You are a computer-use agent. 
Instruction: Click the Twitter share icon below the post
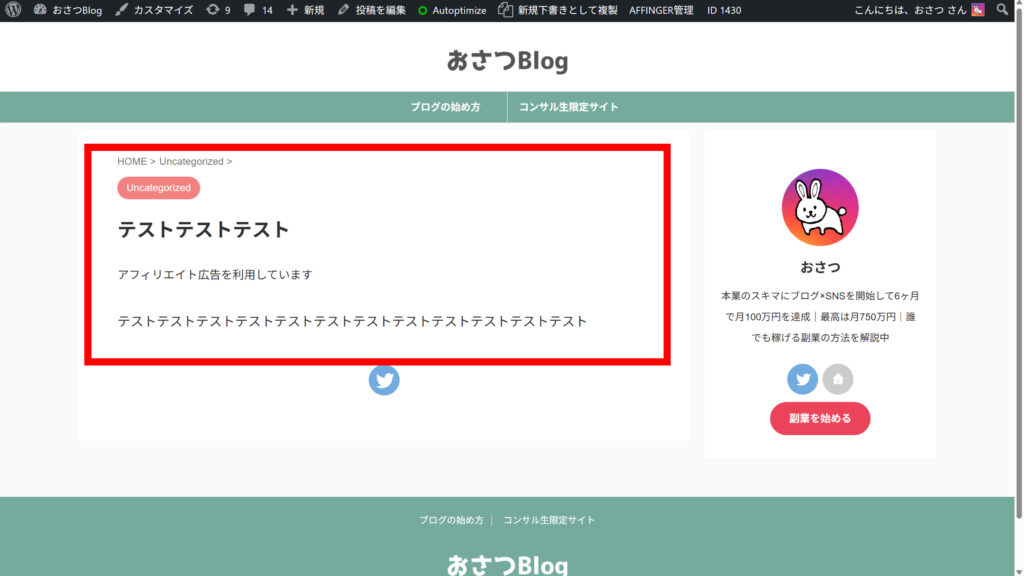tap(384, 379)
